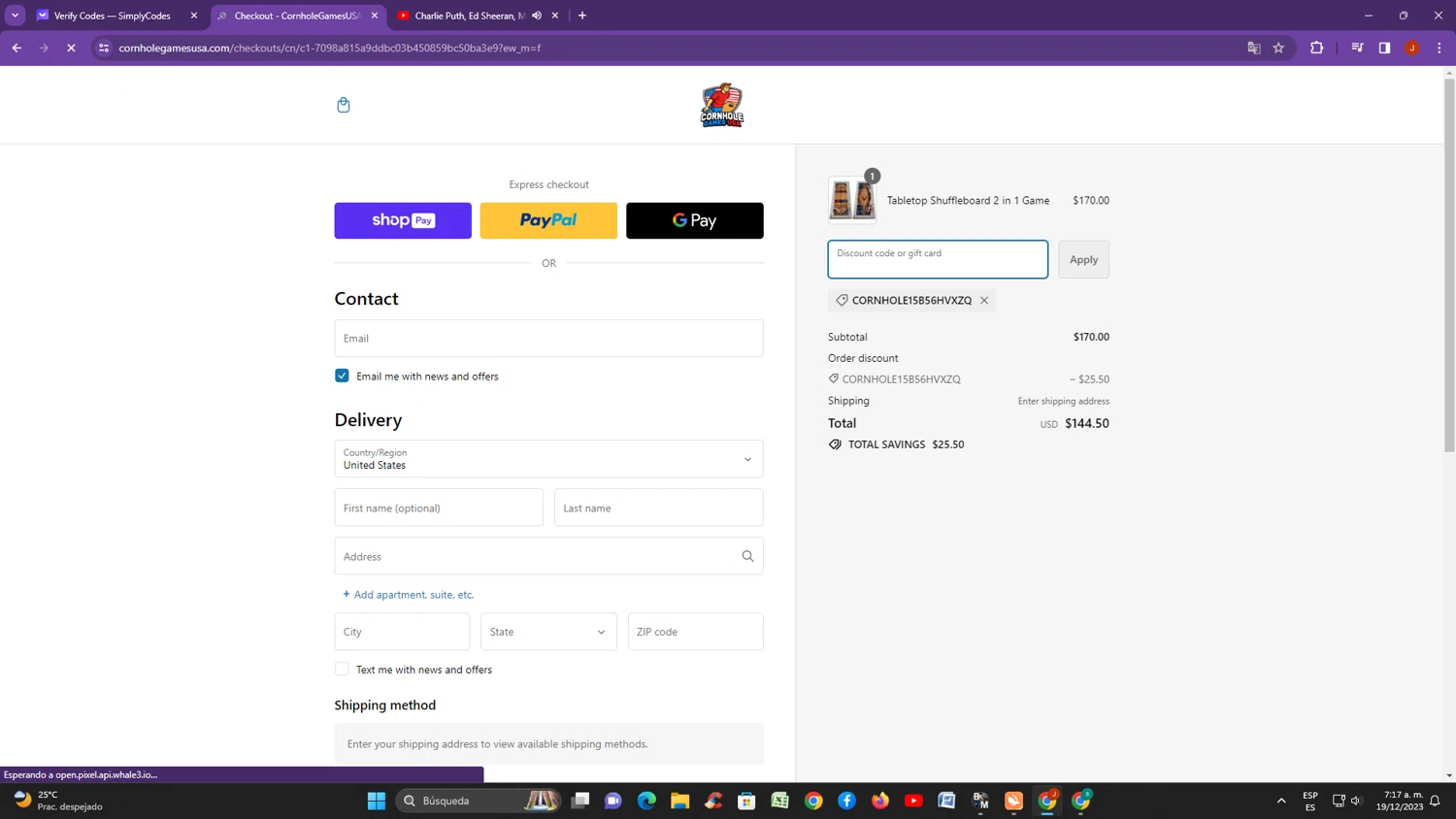
Task: Check Text me with news and offers
Action: click(x=342, y=669)
